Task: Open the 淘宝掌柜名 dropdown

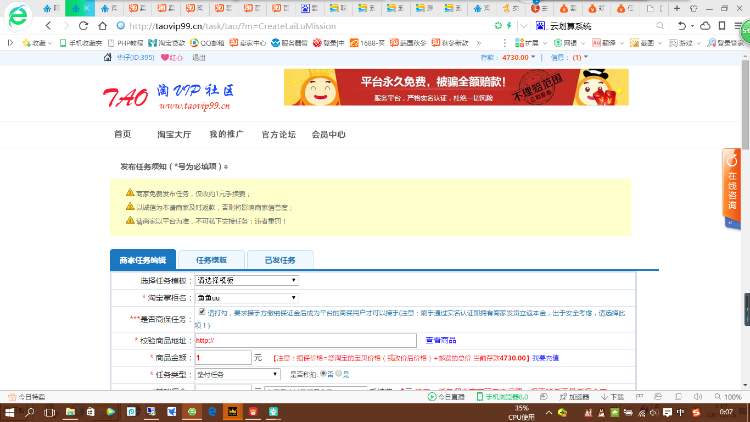Action: point(247,298)
